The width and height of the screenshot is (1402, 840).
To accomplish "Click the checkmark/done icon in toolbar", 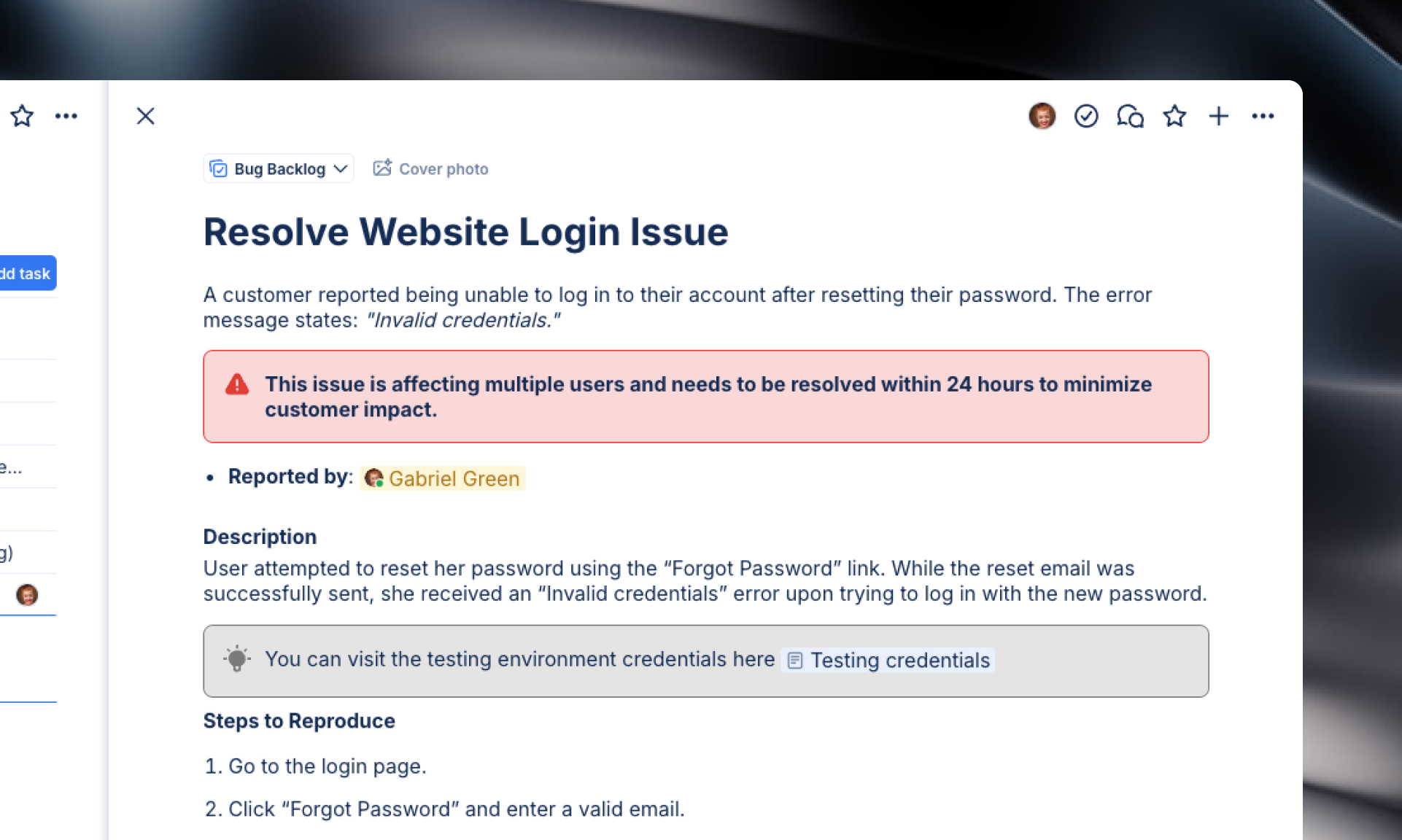I will point(1086,115).
